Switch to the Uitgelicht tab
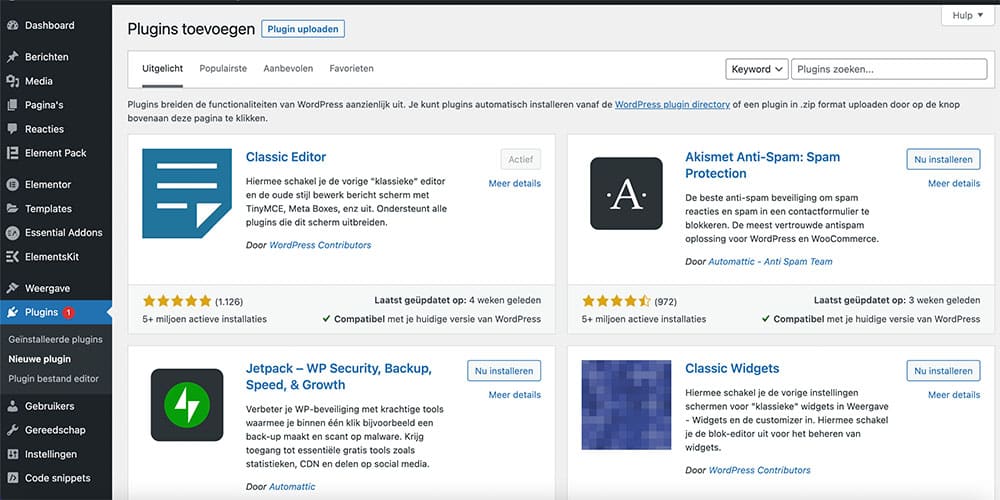The height and width of the screenshot is (500, 1000). 163,69
